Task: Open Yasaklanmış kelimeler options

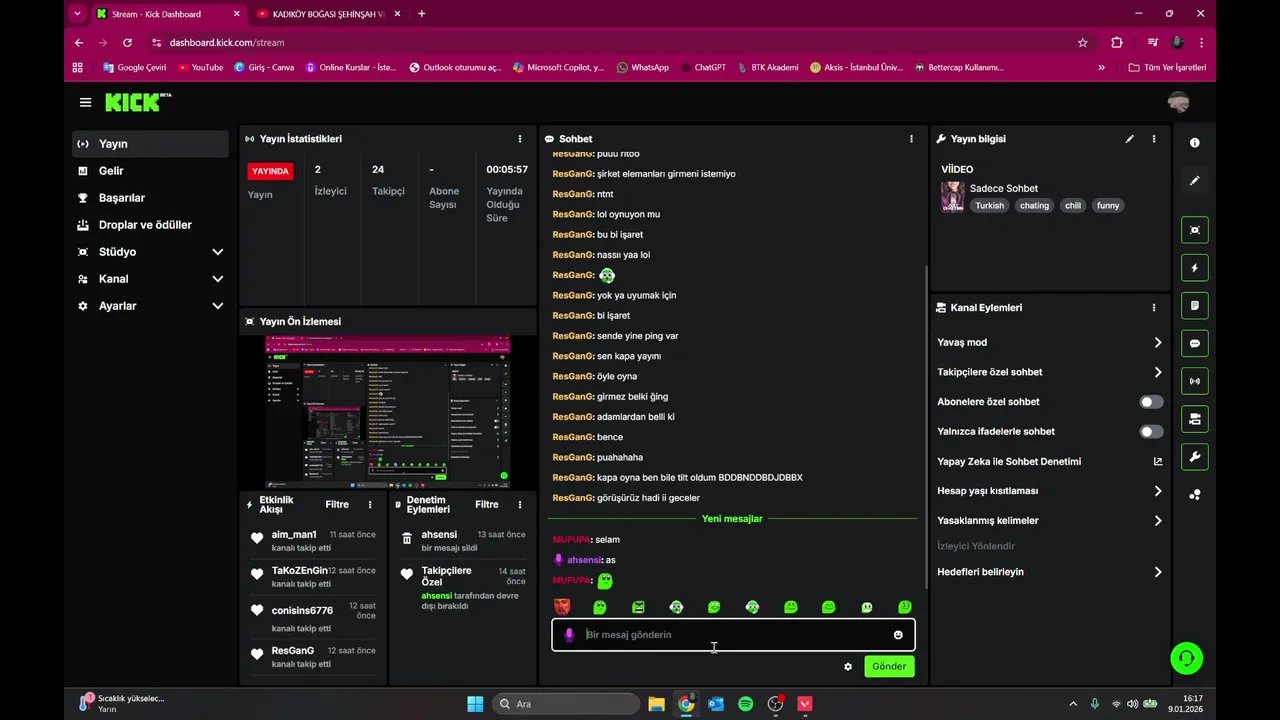Action: pyautogui.click(x=1050, y=521)
